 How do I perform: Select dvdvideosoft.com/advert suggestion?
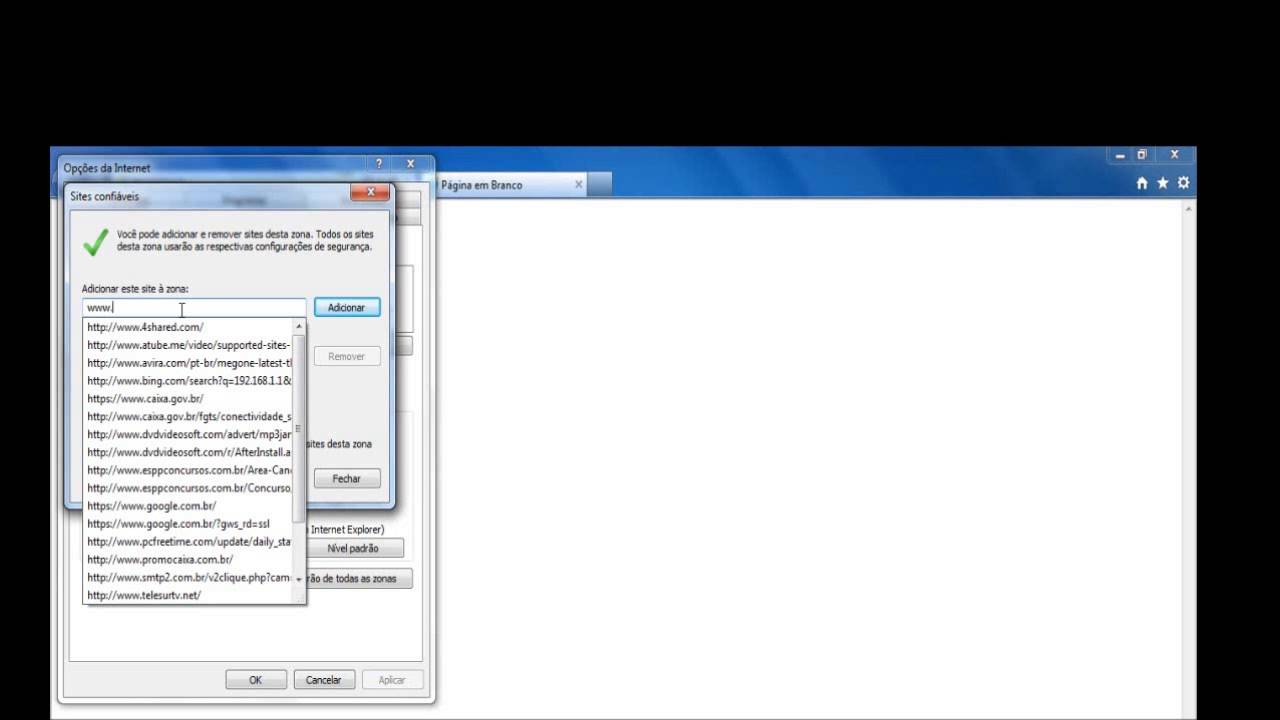[x=188, y=434]
